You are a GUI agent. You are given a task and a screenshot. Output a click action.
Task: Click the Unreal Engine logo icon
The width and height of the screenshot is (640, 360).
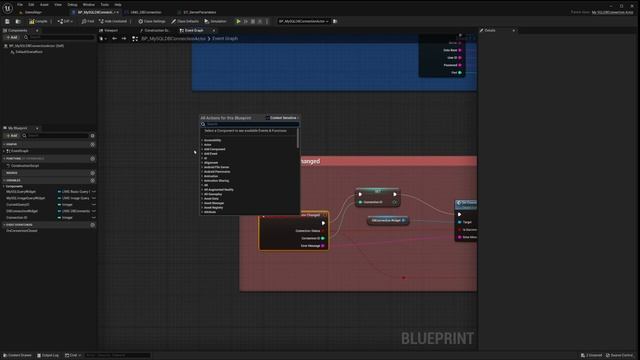click(x=7, y=7)
